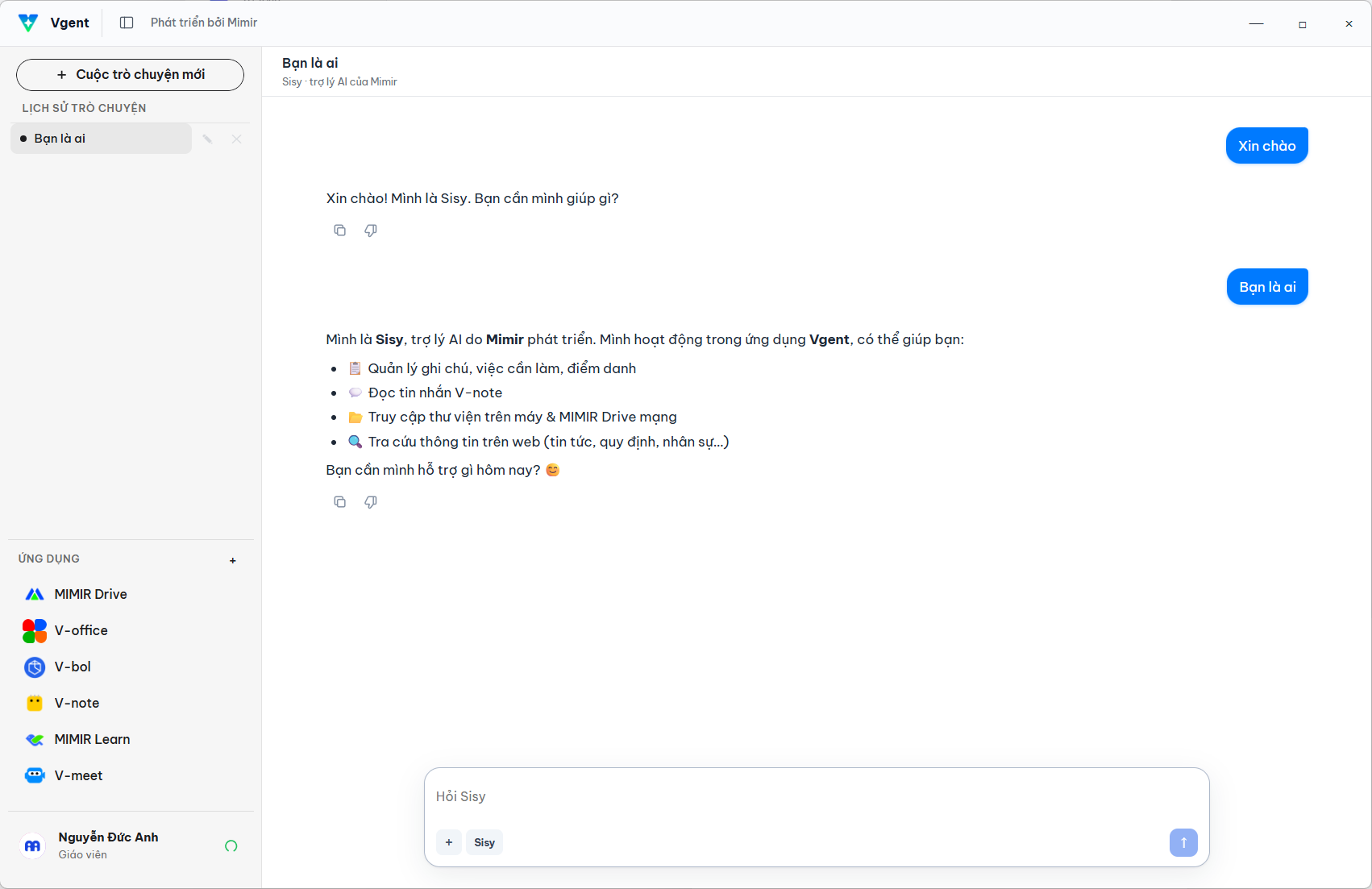Copy the Sisy introduction reply
Image resolution: width=1372 pixels, height=889 pixels.
click(340, 502)
